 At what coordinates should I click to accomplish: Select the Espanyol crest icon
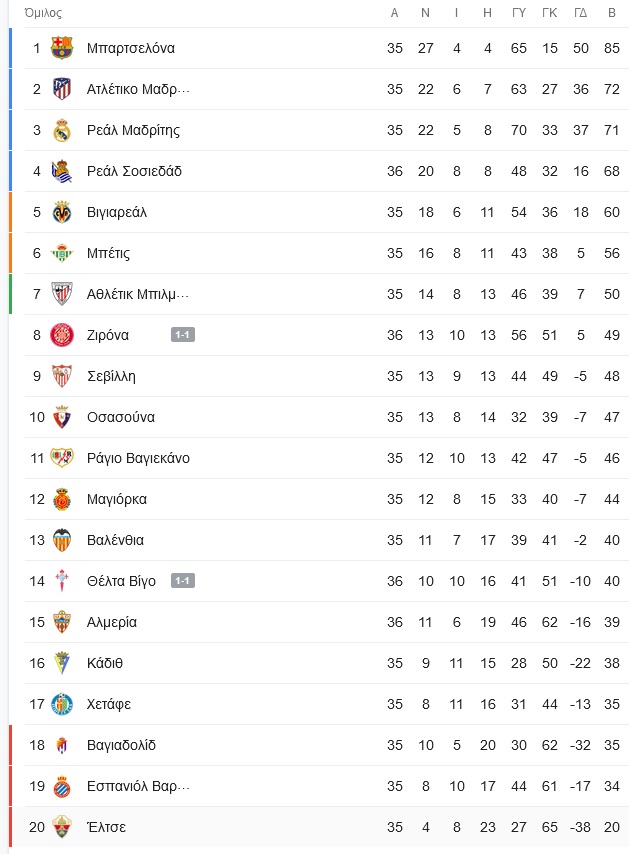(x=62, y=786)
